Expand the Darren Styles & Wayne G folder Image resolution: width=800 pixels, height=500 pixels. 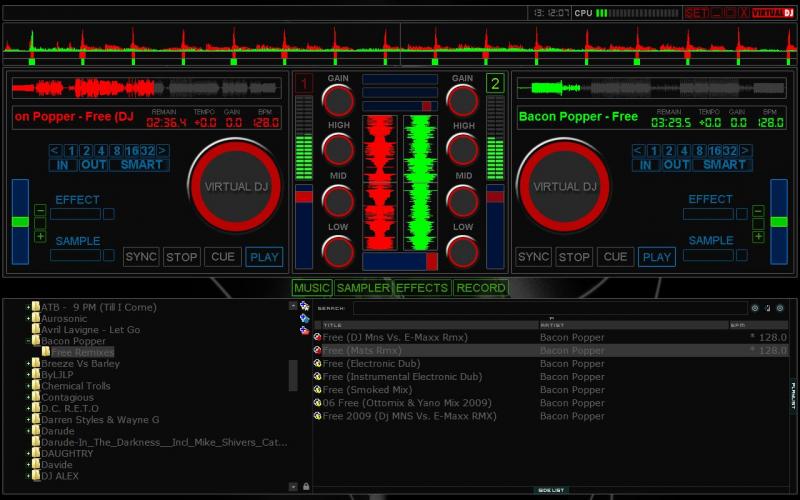tap(29, 420)
